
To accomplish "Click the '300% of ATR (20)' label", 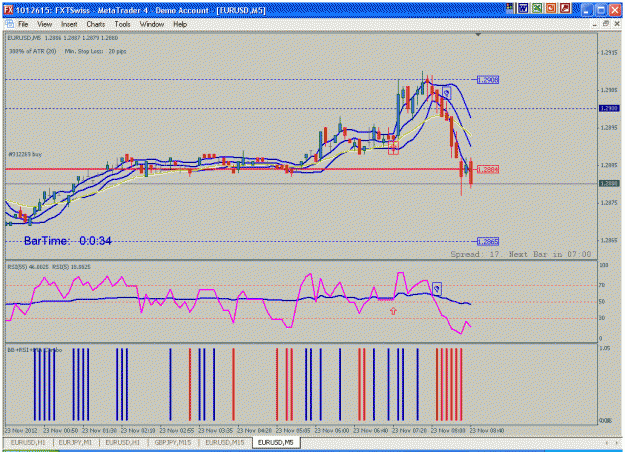I will click(33, 51).
